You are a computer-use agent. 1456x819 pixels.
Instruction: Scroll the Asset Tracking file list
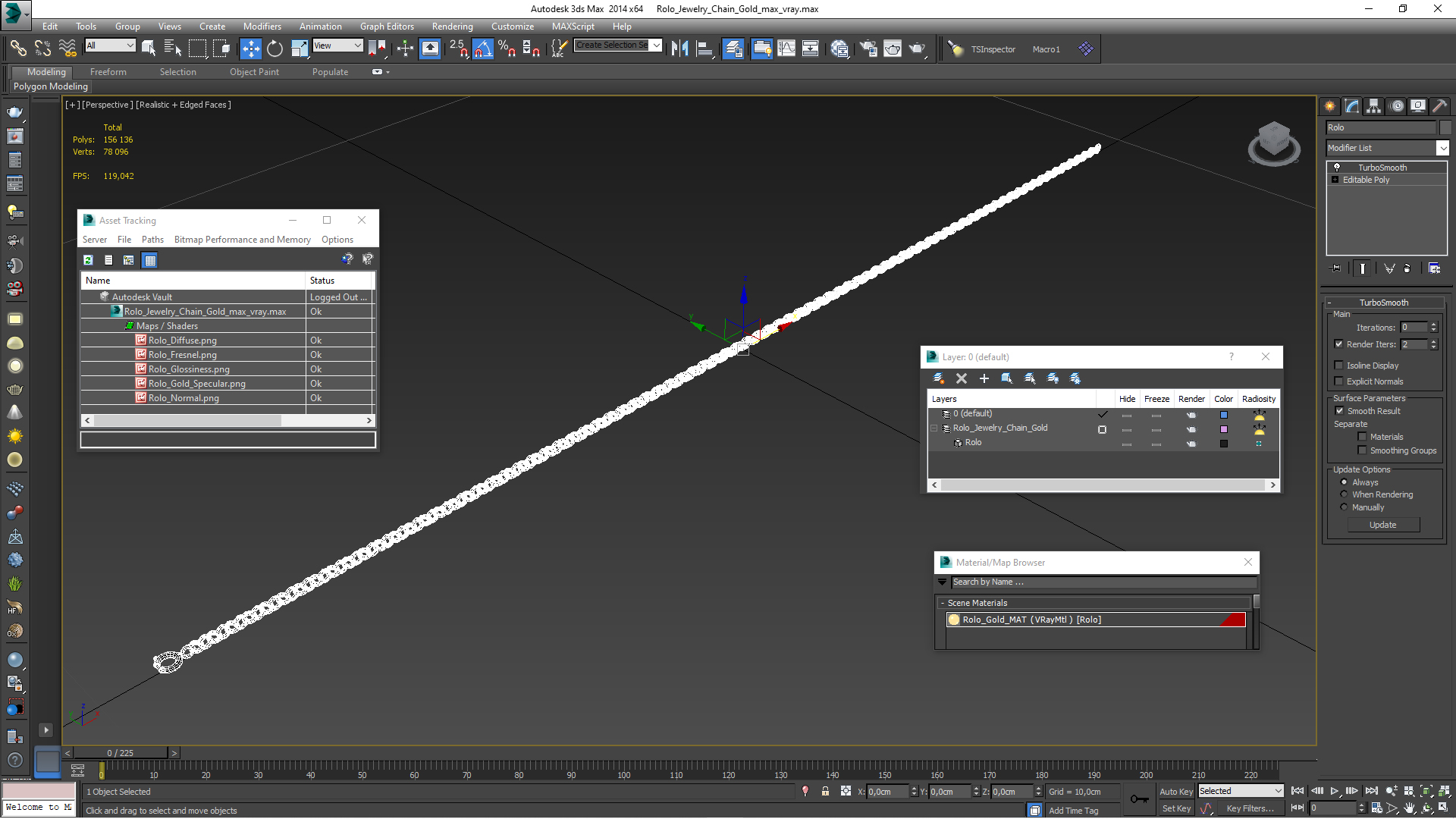click(228, 420)
